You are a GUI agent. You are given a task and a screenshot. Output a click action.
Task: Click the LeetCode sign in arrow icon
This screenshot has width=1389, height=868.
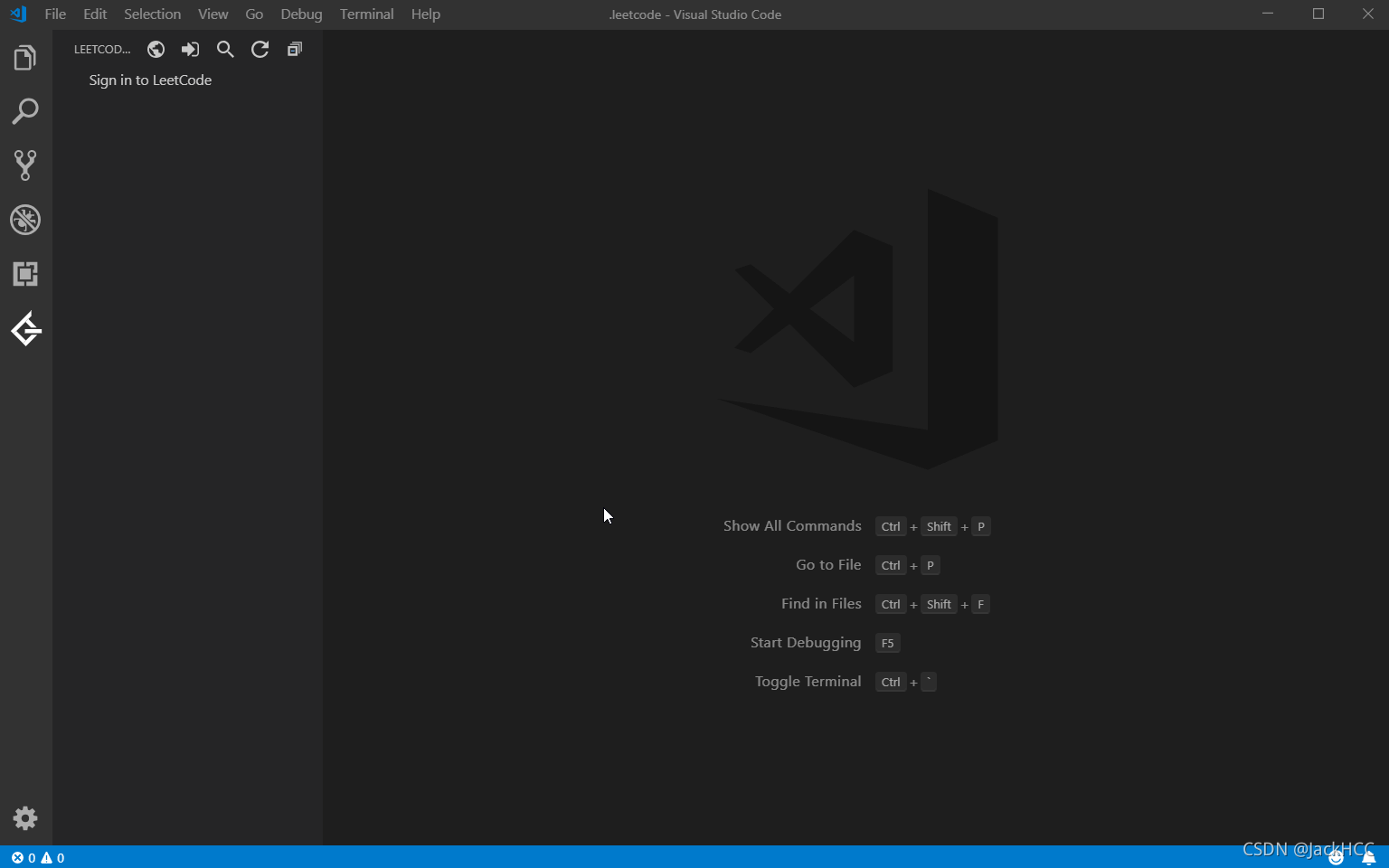190,50
